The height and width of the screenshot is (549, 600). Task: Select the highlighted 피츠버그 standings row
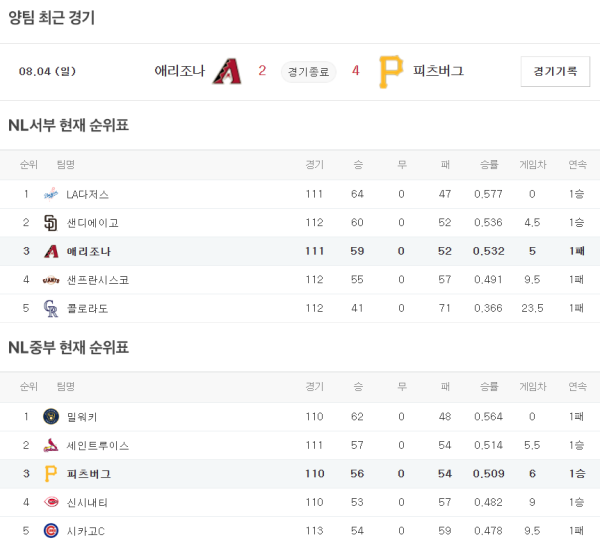pos(300,473)
